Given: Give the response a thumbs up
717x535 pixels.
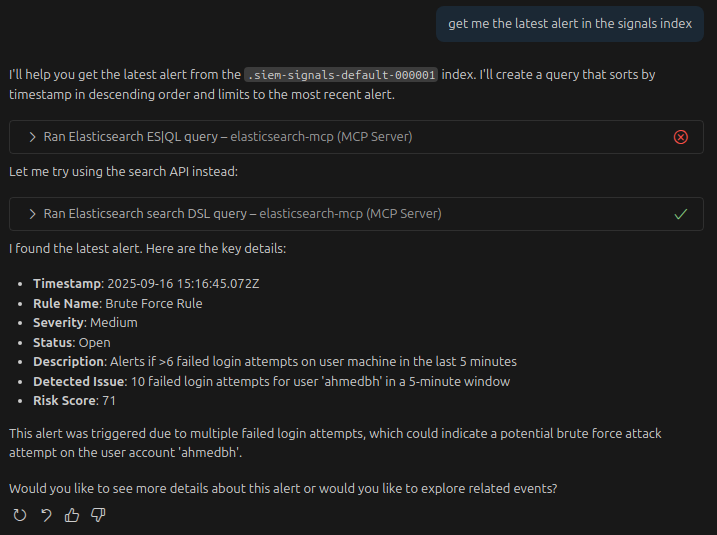Looking at the screenshot, I should pyautogui.click(x=72, y=515).
